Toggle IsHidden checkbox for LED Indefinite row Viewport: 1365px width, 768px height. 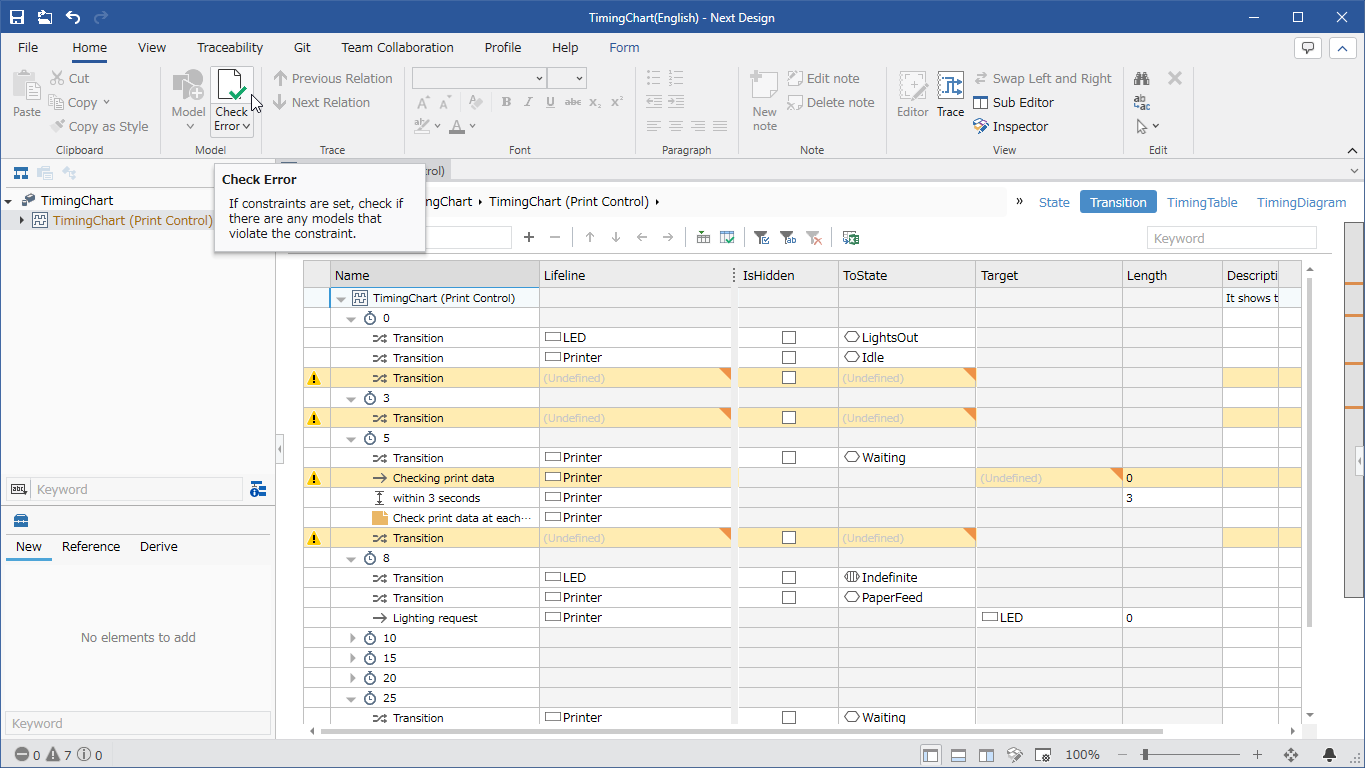coord(789,577)
